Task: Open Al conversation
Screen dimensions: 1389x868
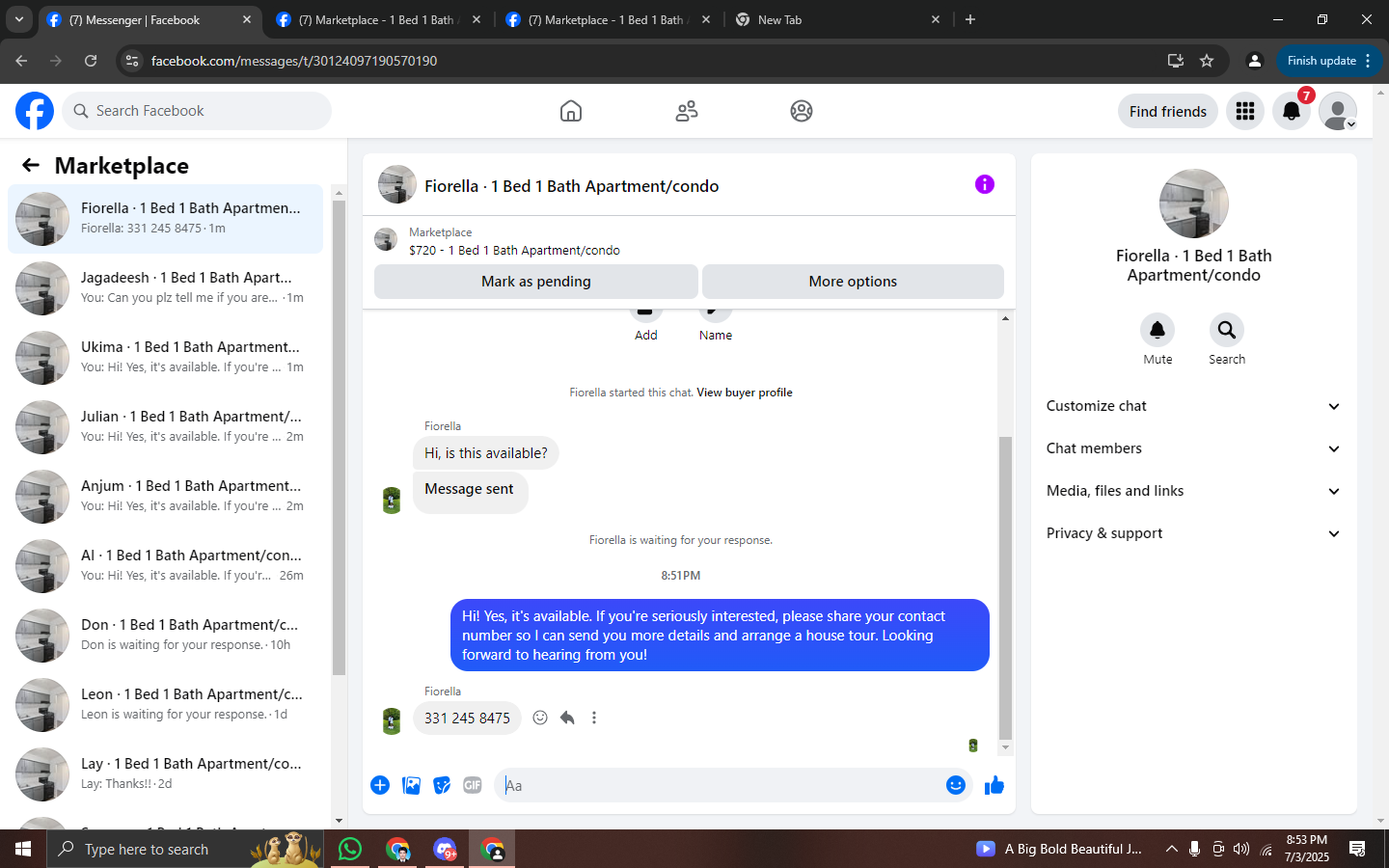Action: [166, 566]
